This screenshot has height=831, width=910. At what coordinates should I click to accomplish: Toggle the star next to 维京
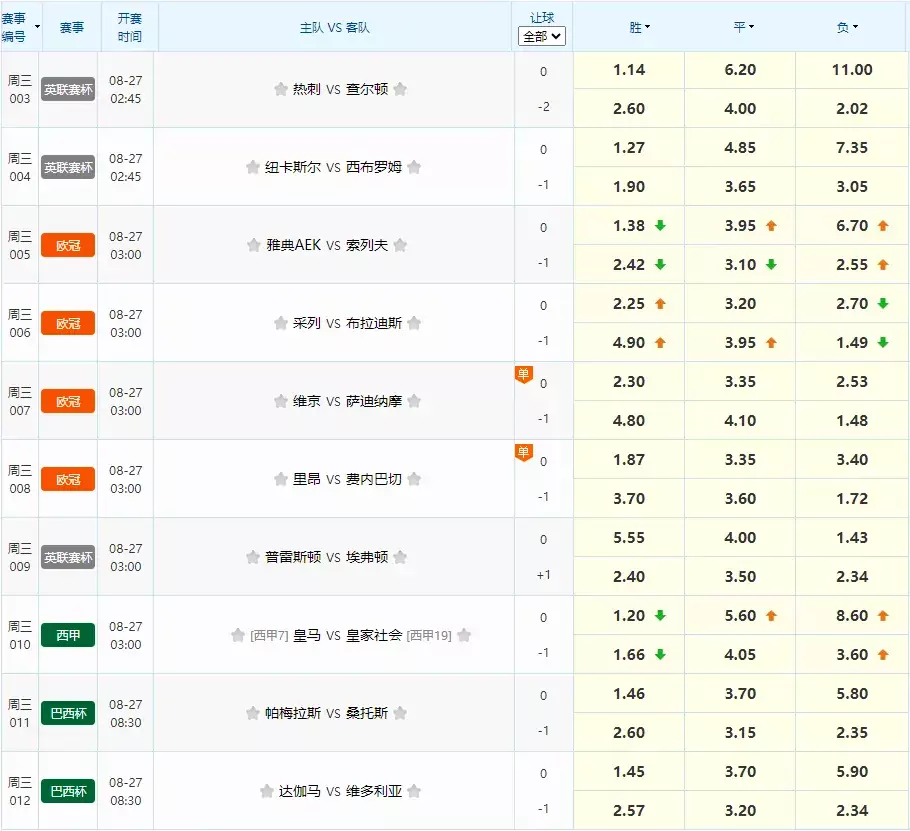point(281,401)
